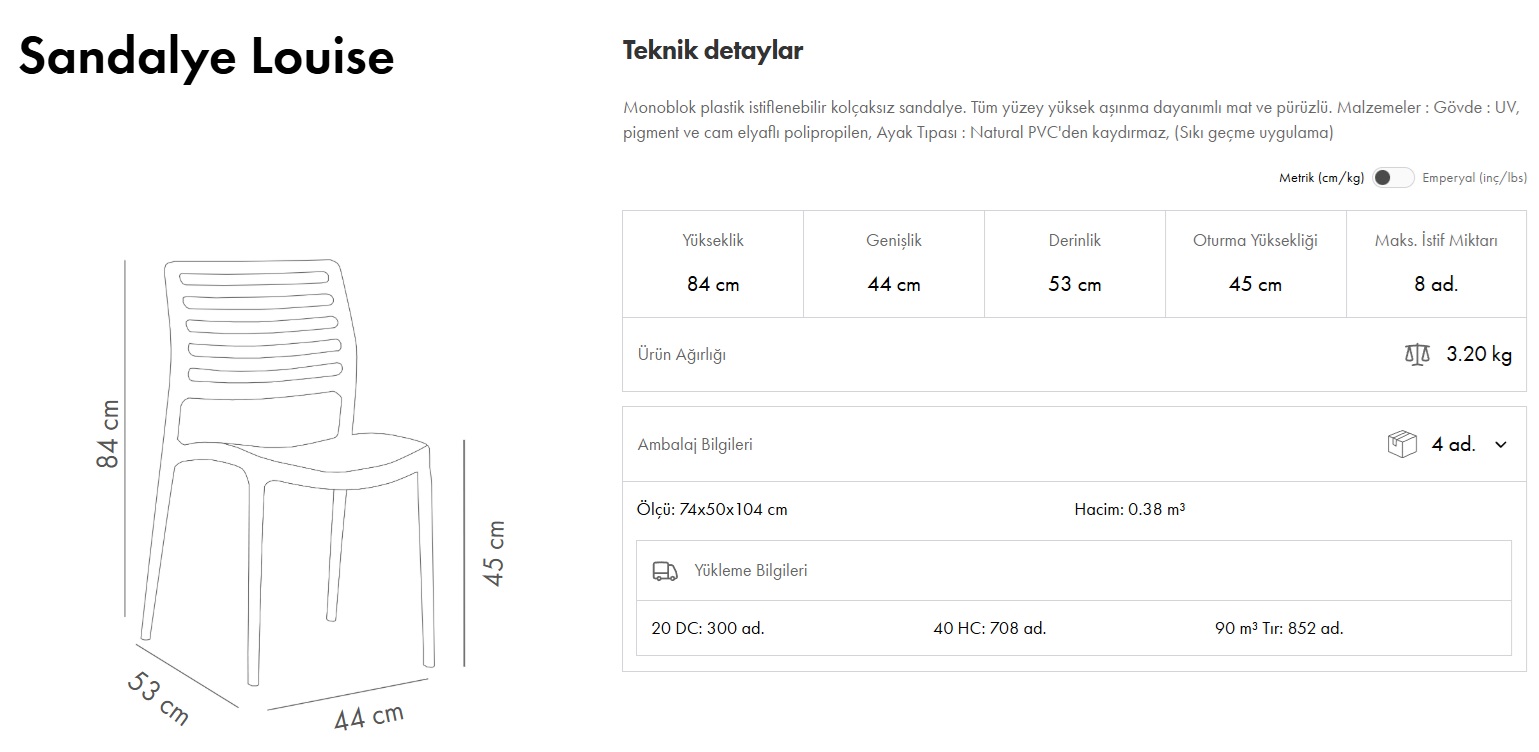Click the package box icon
Viewport: 1539px width, 752px height.
[x=1402, y=444]
